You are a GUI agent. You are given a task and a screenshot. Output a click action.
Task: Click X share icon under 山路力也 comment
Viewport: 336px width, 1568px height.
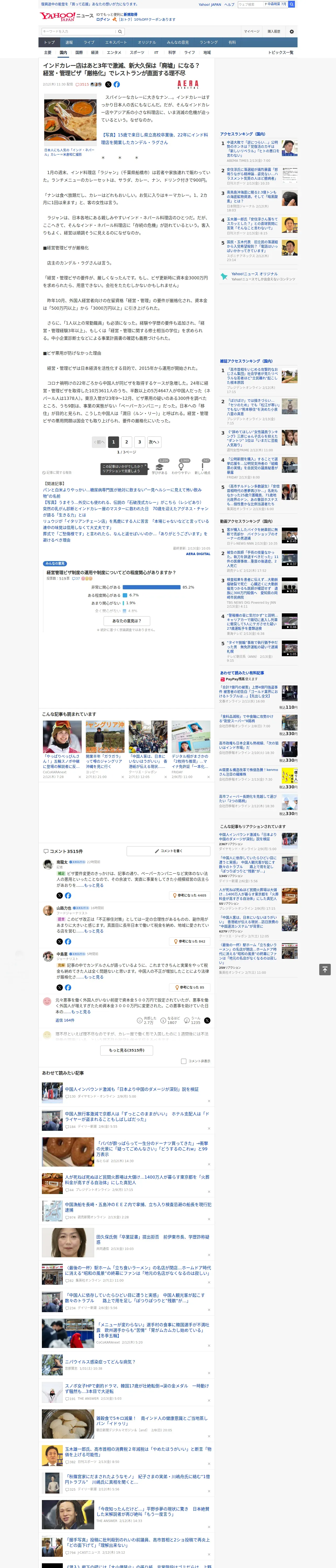[60, 941]
